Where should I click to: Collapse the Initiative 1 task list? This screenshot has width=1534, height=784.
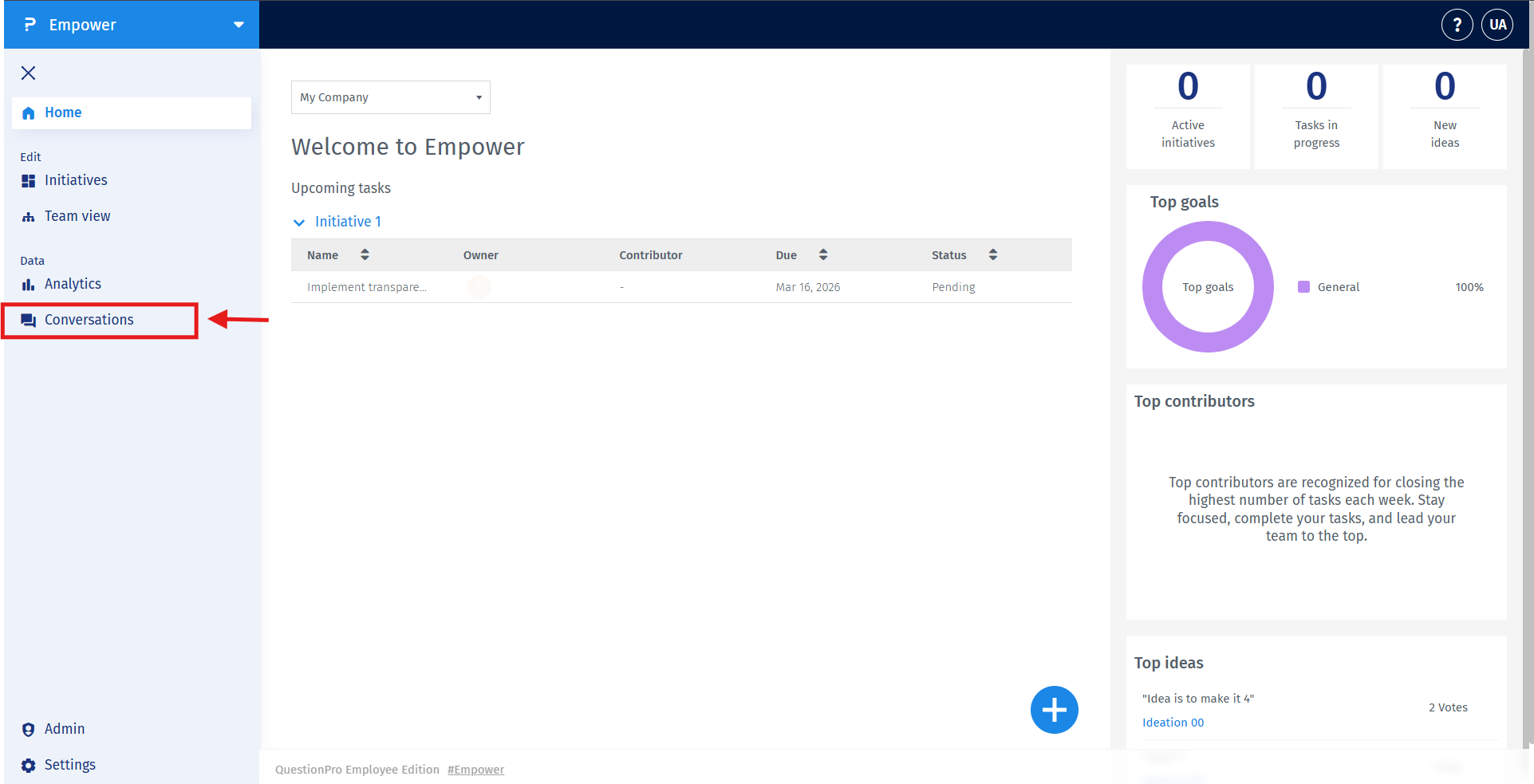[x=299, y=222]
